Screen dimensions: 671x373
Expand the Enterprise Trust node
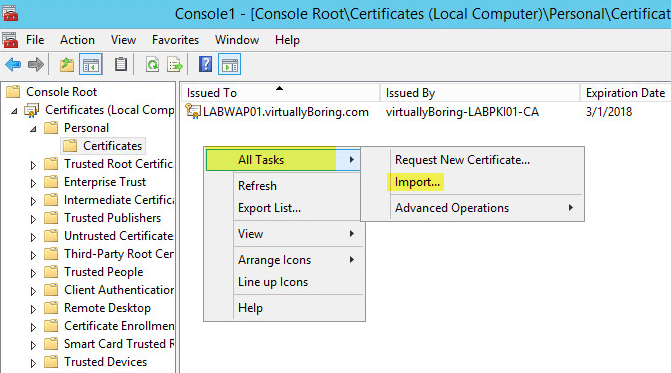(33, 183)
